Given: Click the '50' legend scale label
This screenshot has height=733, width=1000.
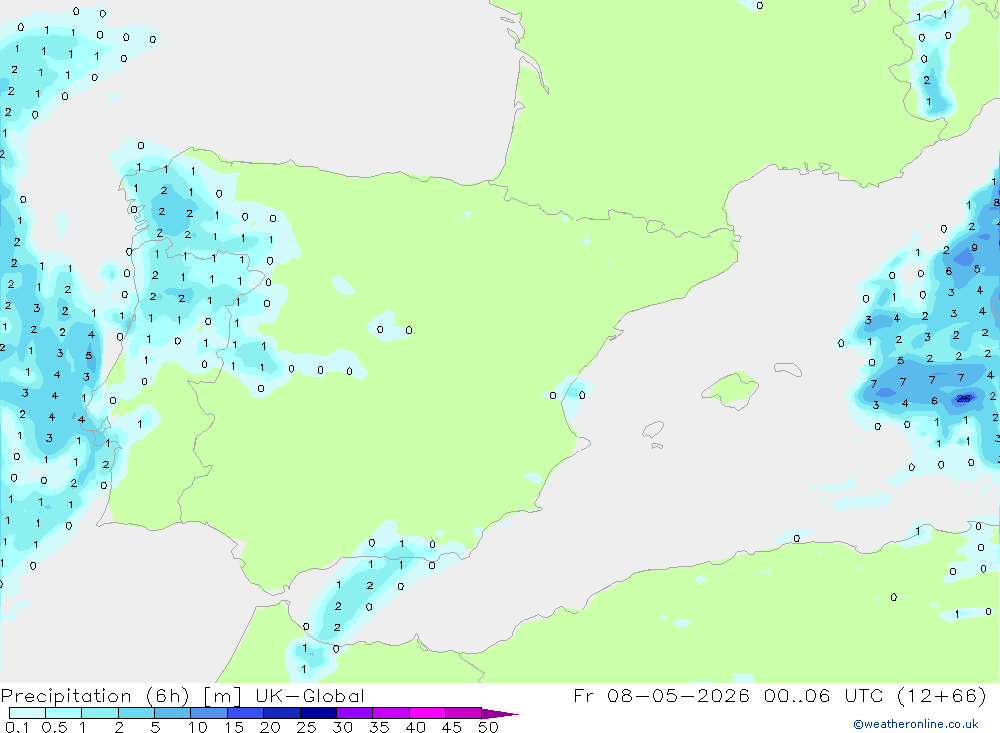Looking at the screenshot, I should tap(489, 727).
